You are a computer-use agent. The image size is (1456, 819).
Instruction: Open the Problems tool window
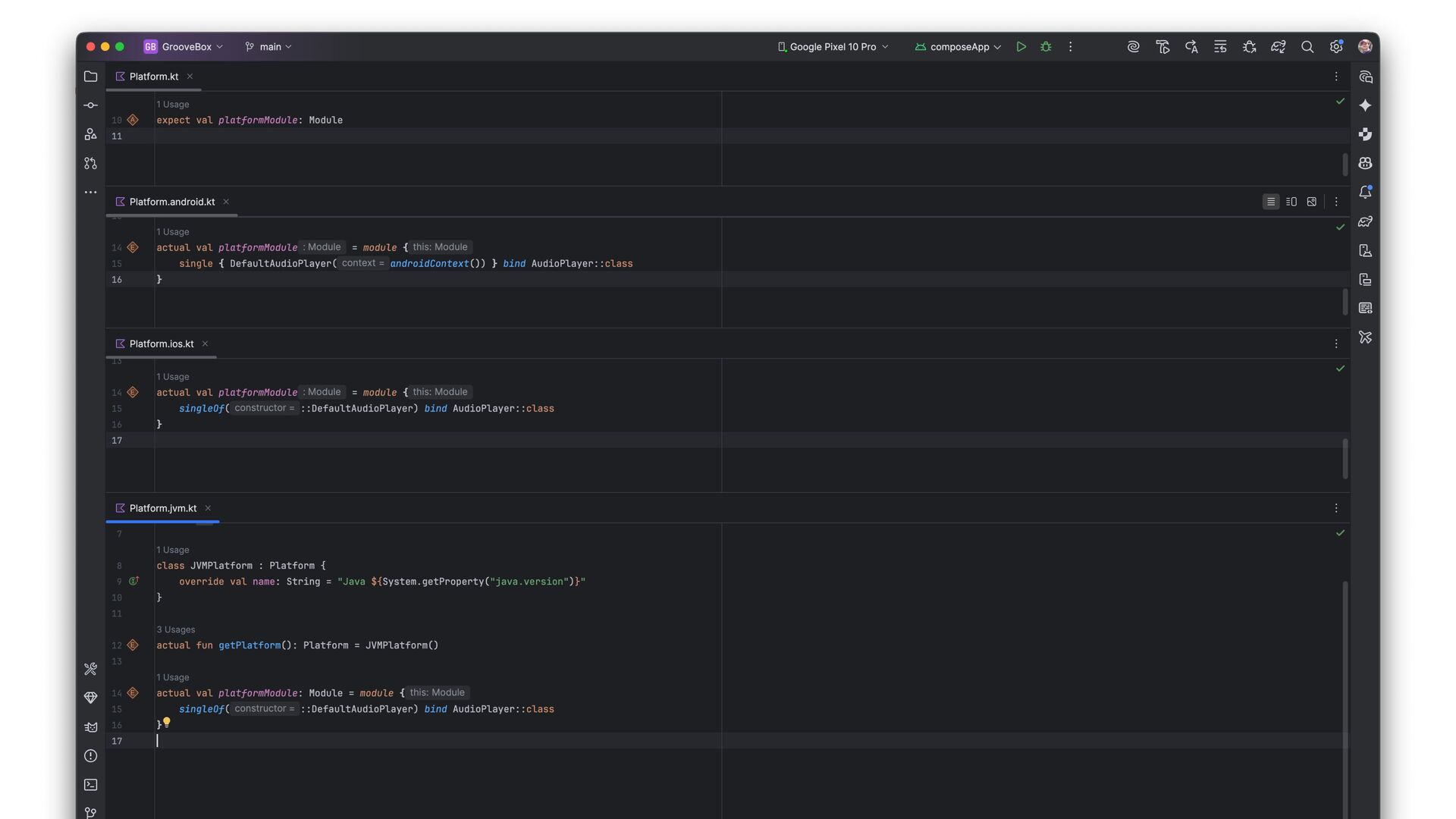(x=90, y=756)
